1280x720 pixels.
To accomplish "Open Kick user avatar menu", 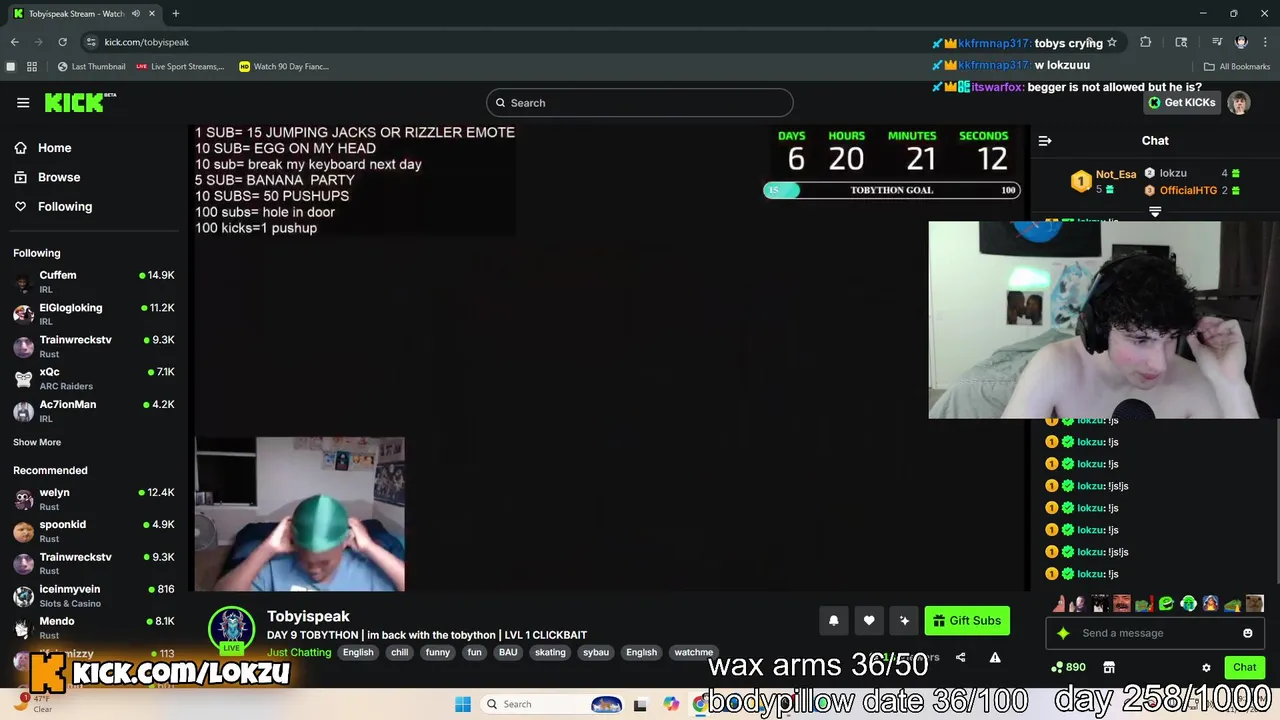I will click(x=1239, y=103).
